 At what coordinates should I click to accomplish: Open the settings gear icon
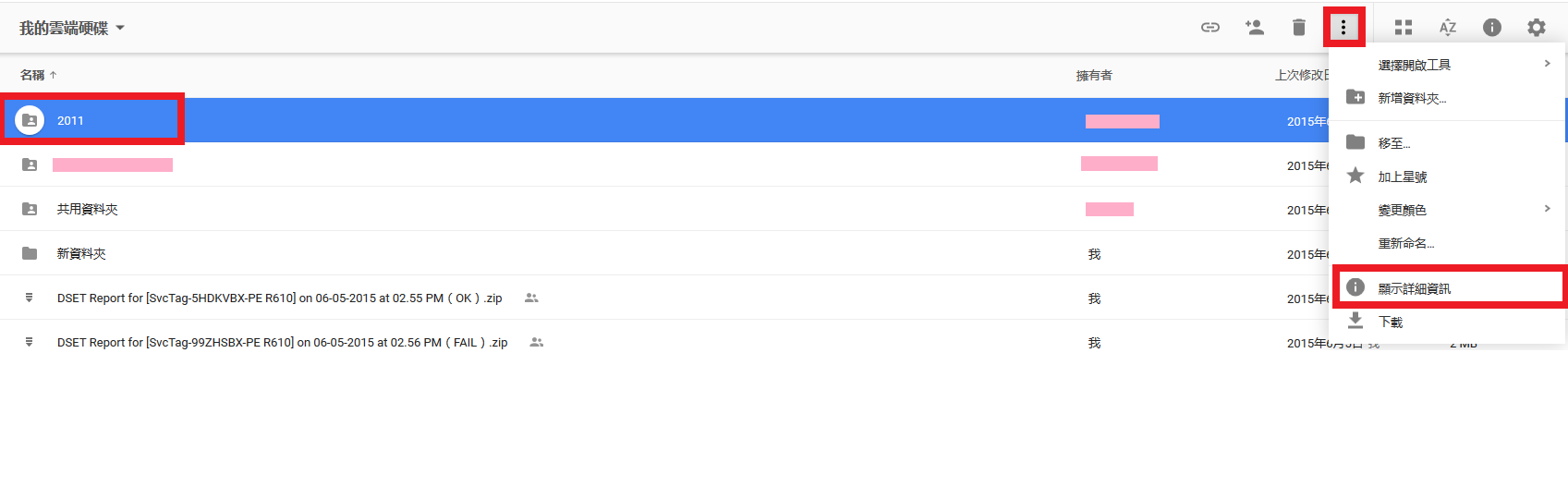tap(1536, 28)
